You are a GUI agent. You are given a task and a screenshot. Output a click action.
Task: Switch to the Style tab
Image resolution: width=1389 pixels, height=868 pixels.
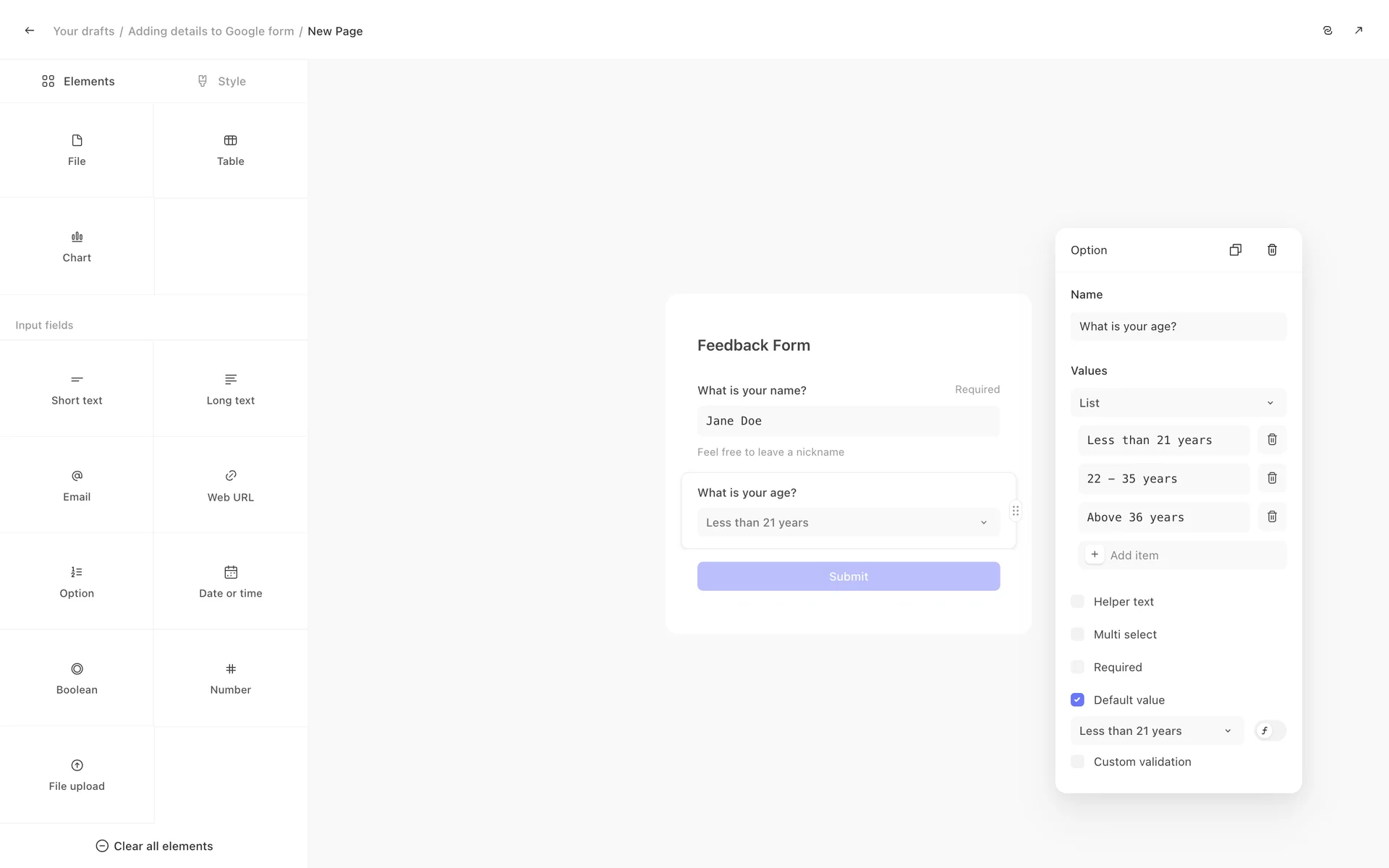(222, 81)
